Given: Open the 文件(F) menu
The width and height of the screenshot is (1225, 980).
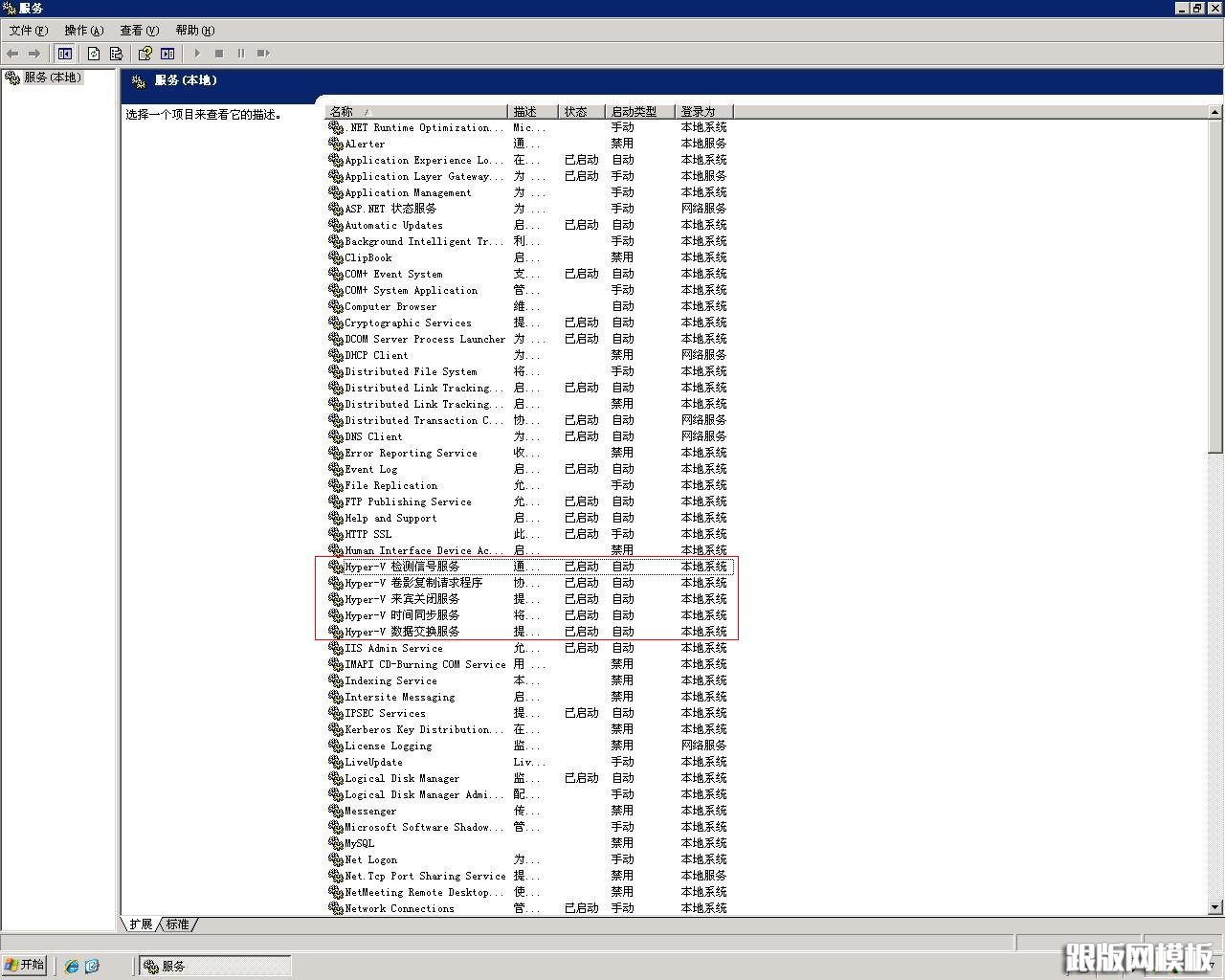Looking at the screenshot, I should click(29, 31).
